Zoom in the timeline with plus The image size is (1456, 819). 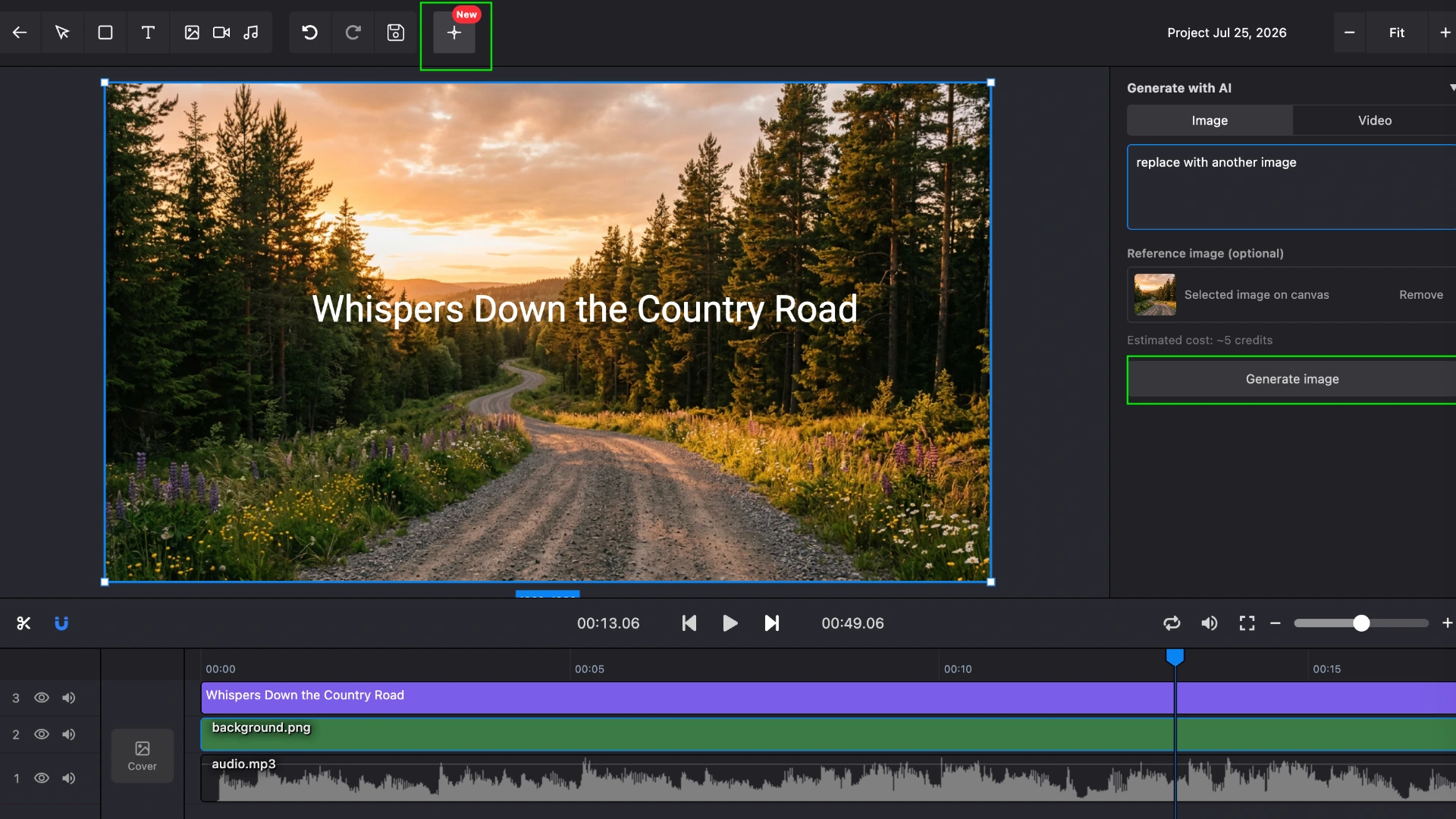[1447, 623]
